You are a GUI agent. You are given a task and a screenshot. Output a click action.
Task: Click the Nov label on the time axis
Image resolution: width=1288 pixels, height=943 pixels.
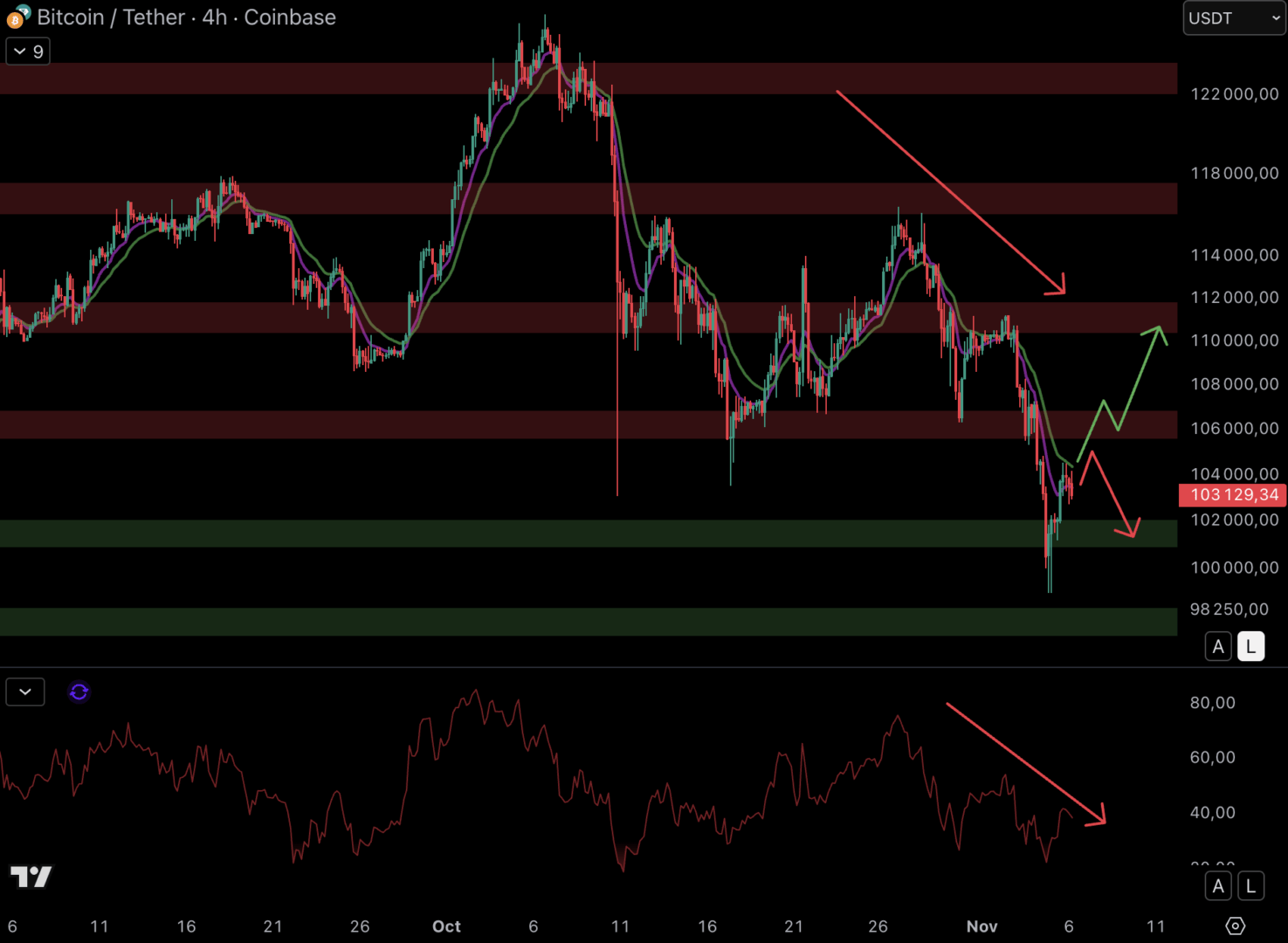tap(981, 926)
